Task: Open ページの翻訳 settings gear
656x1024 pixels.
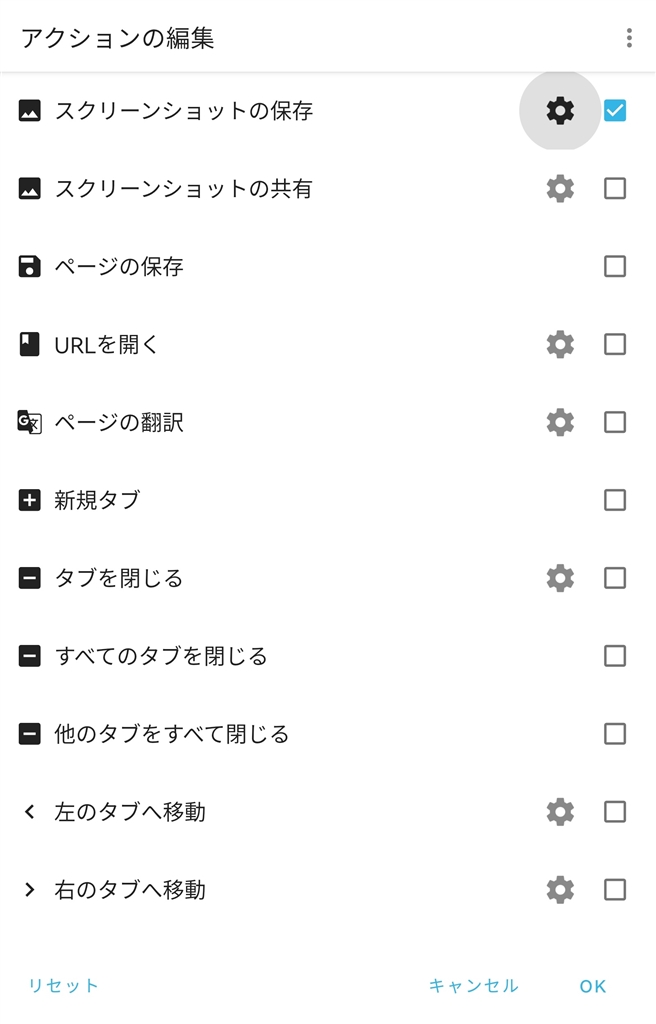Action: (x=560, y=422)
